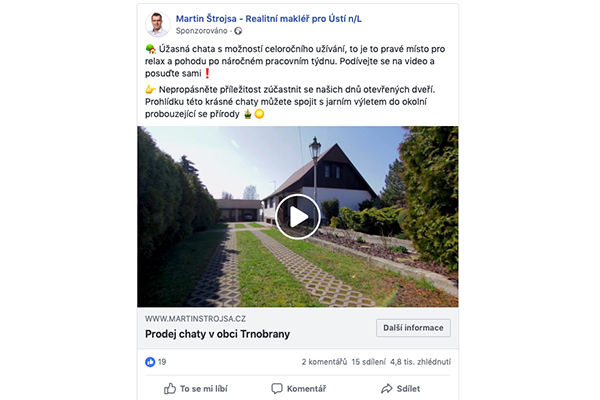
Task: Show the 2 komentářů list
Action: point(324,362)
